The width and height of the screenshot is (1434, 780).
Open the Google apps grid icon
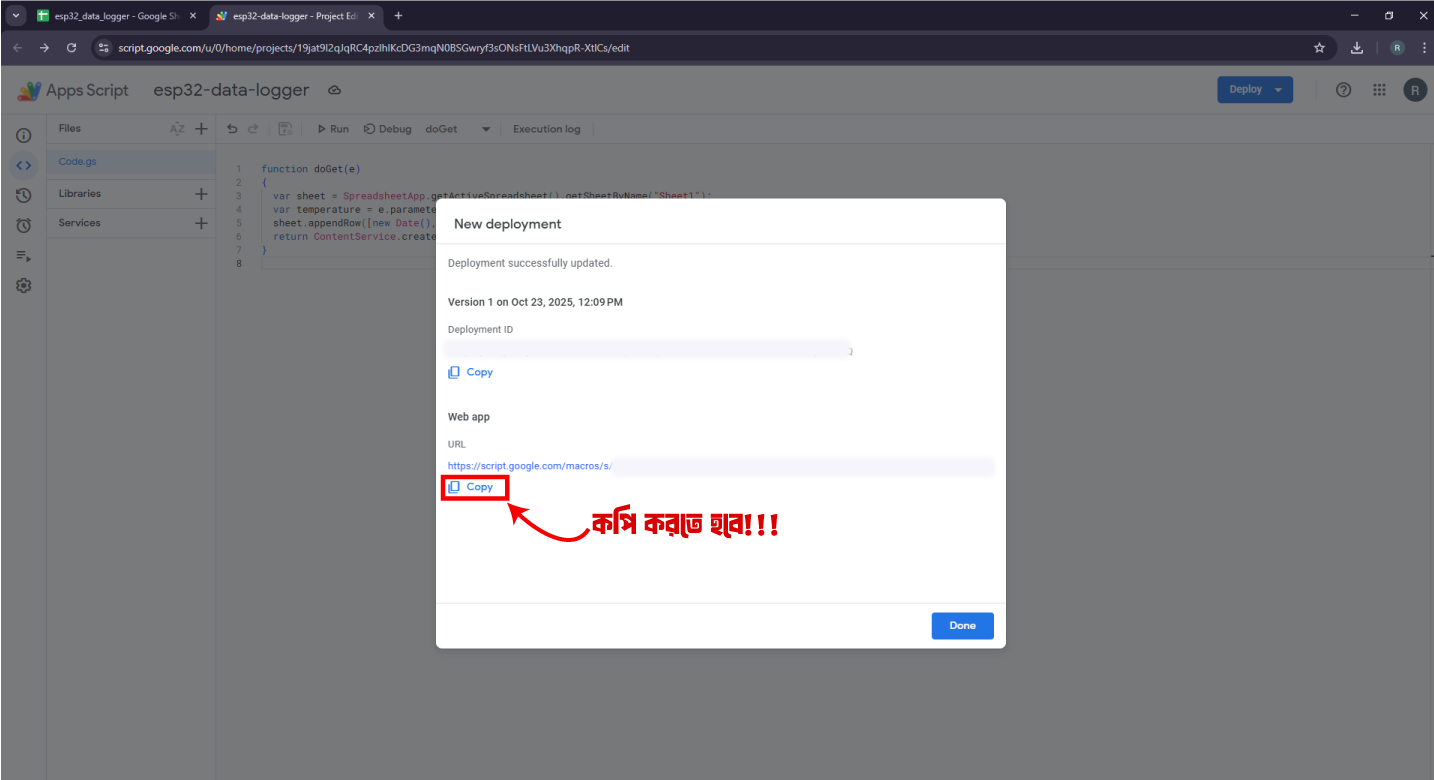tap(1379, 90)
